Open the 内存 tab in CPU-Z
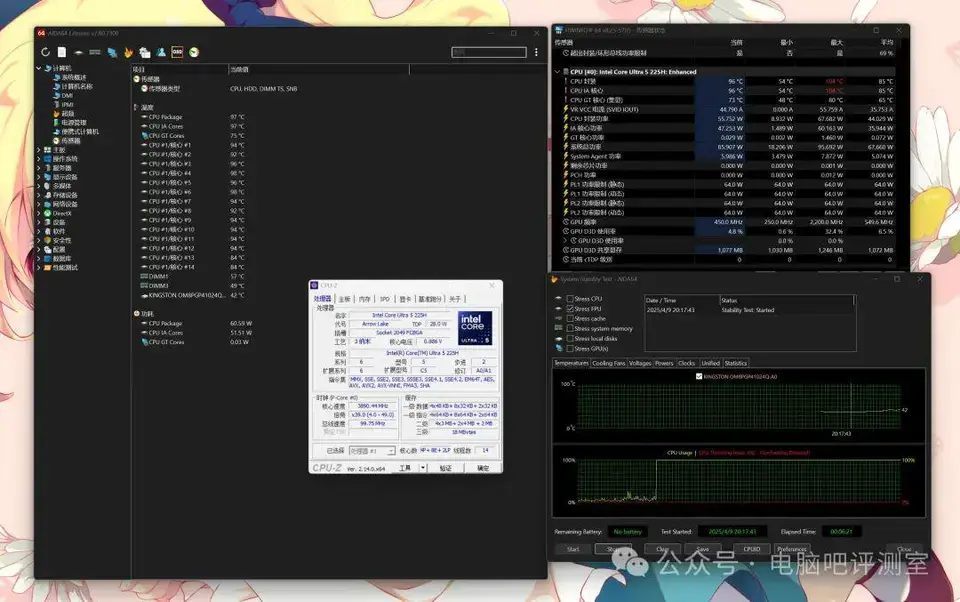The height and width of the screenshot is (602, 960). pos(365,299)
